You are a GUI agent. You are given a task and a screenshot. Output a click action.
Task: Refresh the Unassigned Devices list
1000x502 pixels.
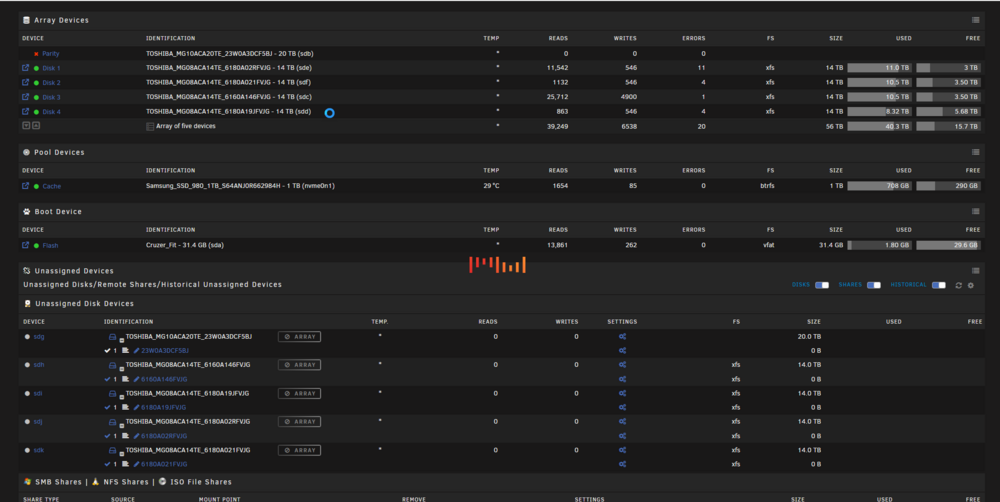tap(958, 286)
